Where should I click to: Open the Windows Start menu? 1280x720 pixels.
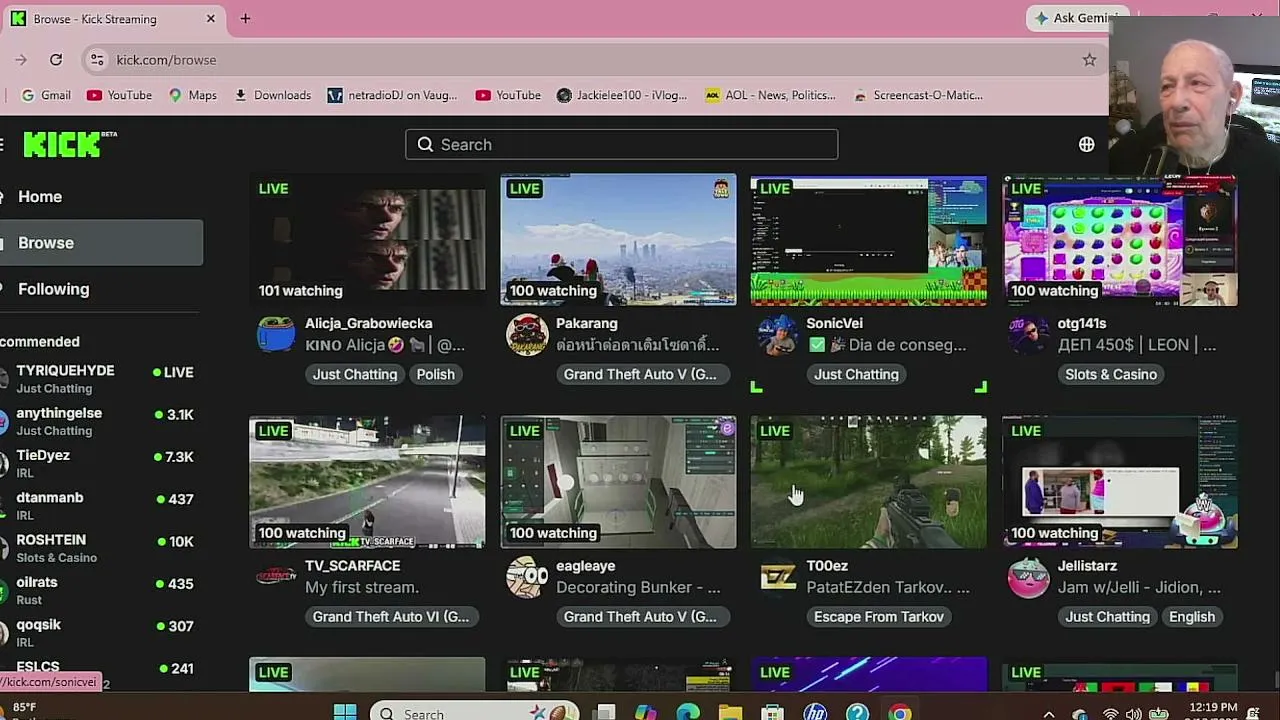345,713
